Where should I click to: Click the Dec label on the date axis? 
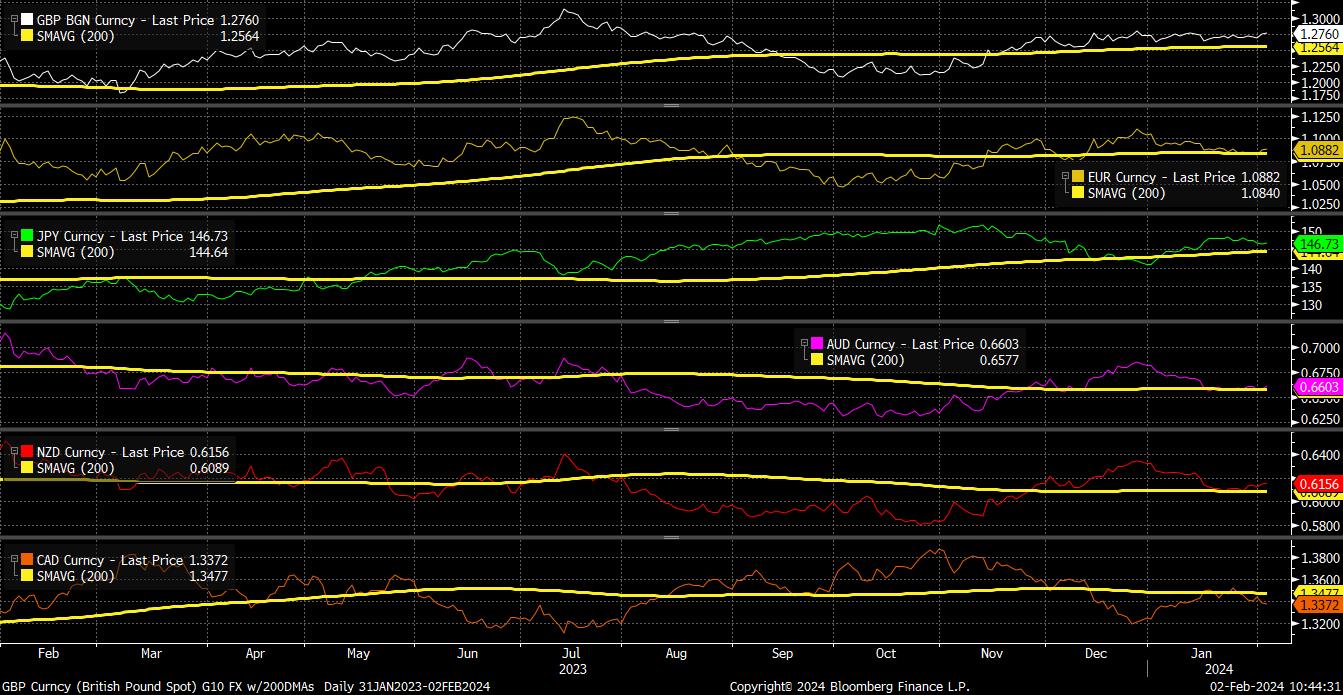click(1095, 653)
